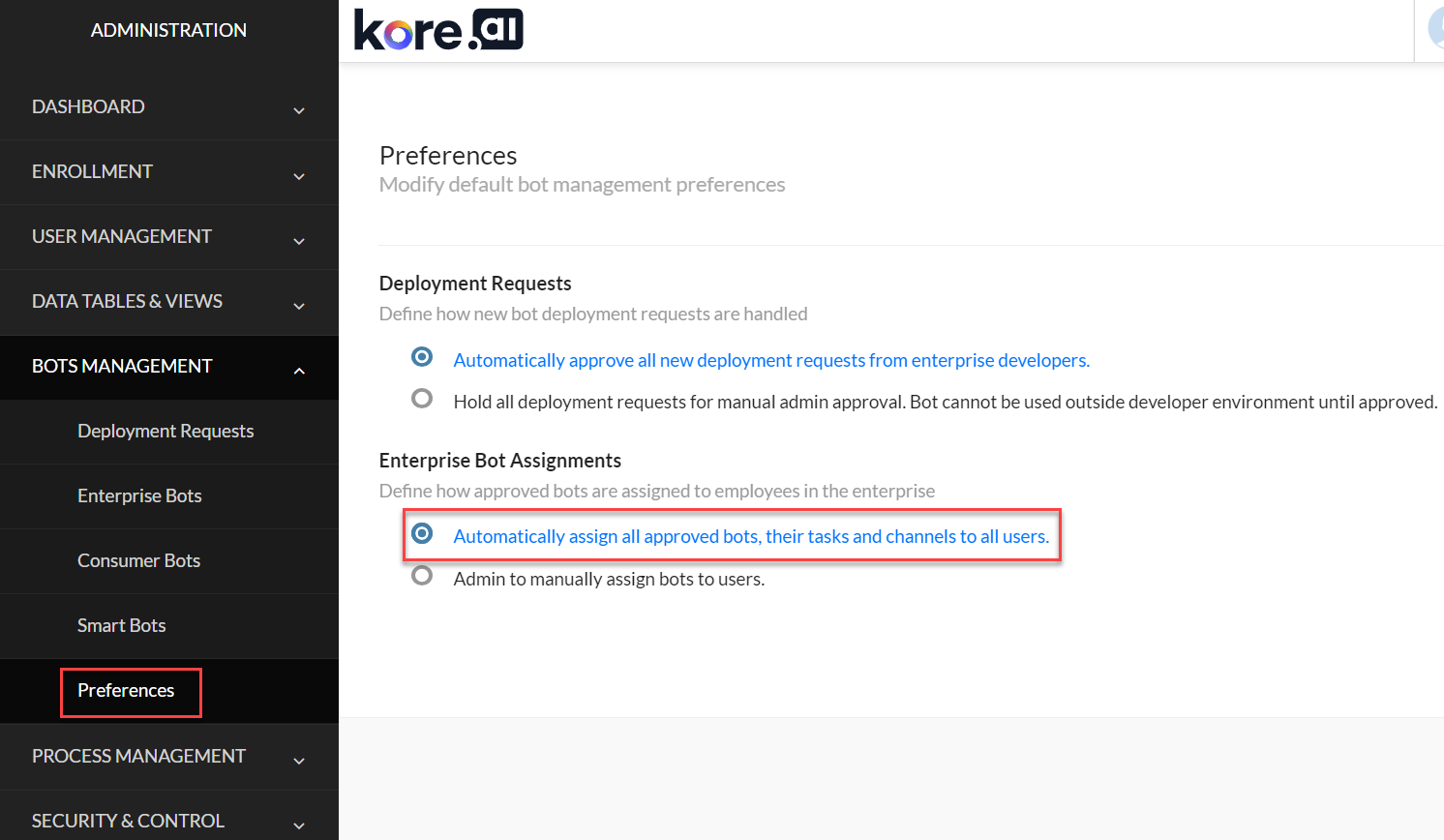Choose Admin to manually assign bots
The image size is (1444, 840).
[422, 576]
